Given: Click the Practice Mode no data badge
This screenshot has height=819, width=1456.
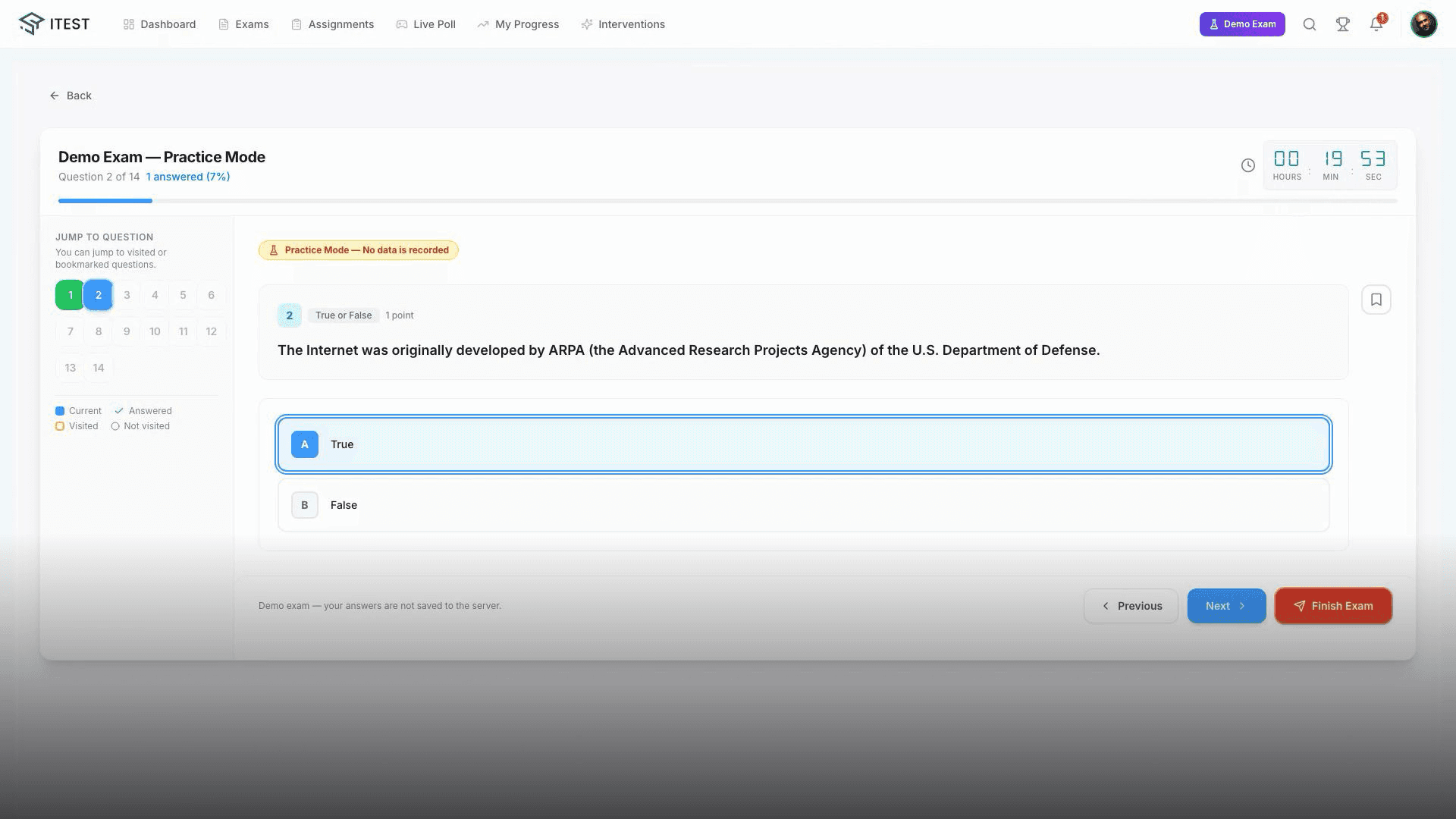Looking at the screenshot, I should (x=359, y=250).
